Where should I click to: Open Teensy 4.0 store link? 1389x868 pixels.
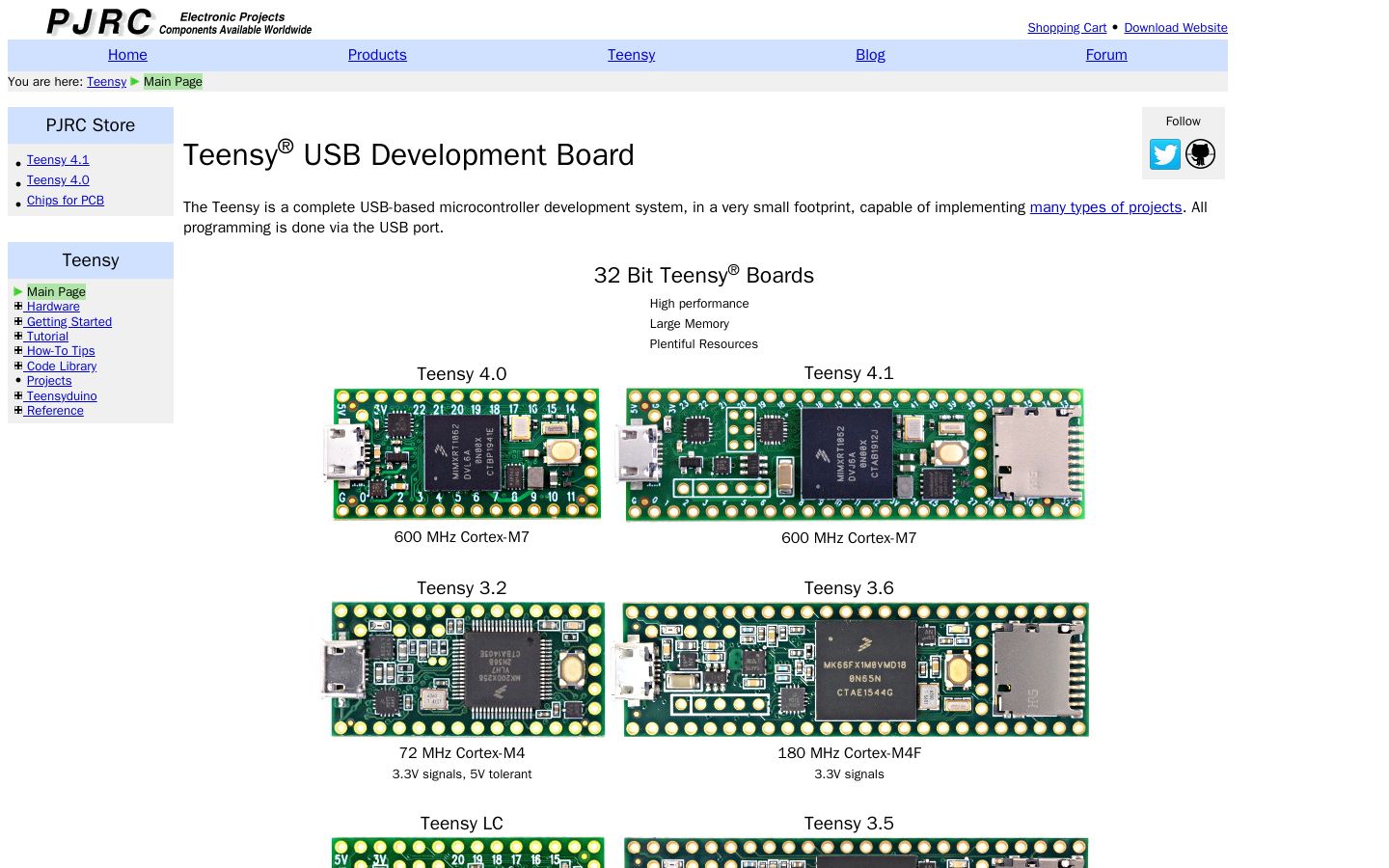pyautogui.click(x=58, y=180)
